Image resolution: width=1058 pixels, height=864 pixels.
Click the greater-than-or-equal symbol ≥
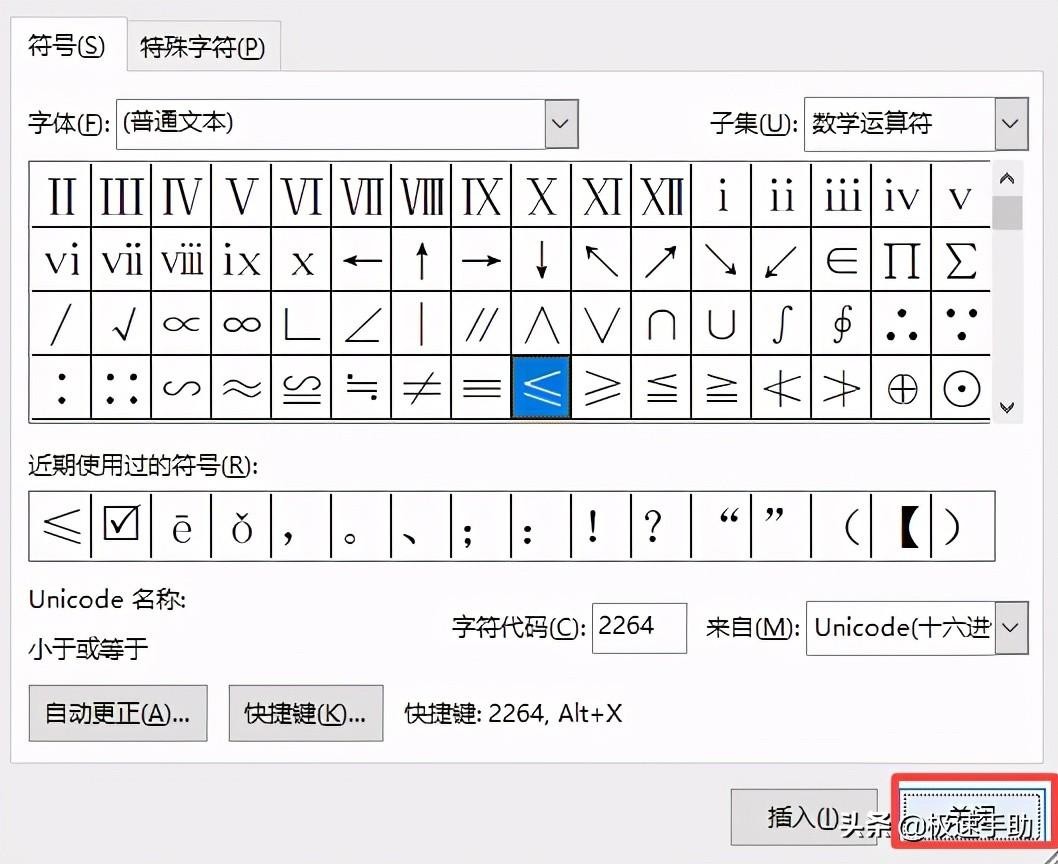(601, 388)
